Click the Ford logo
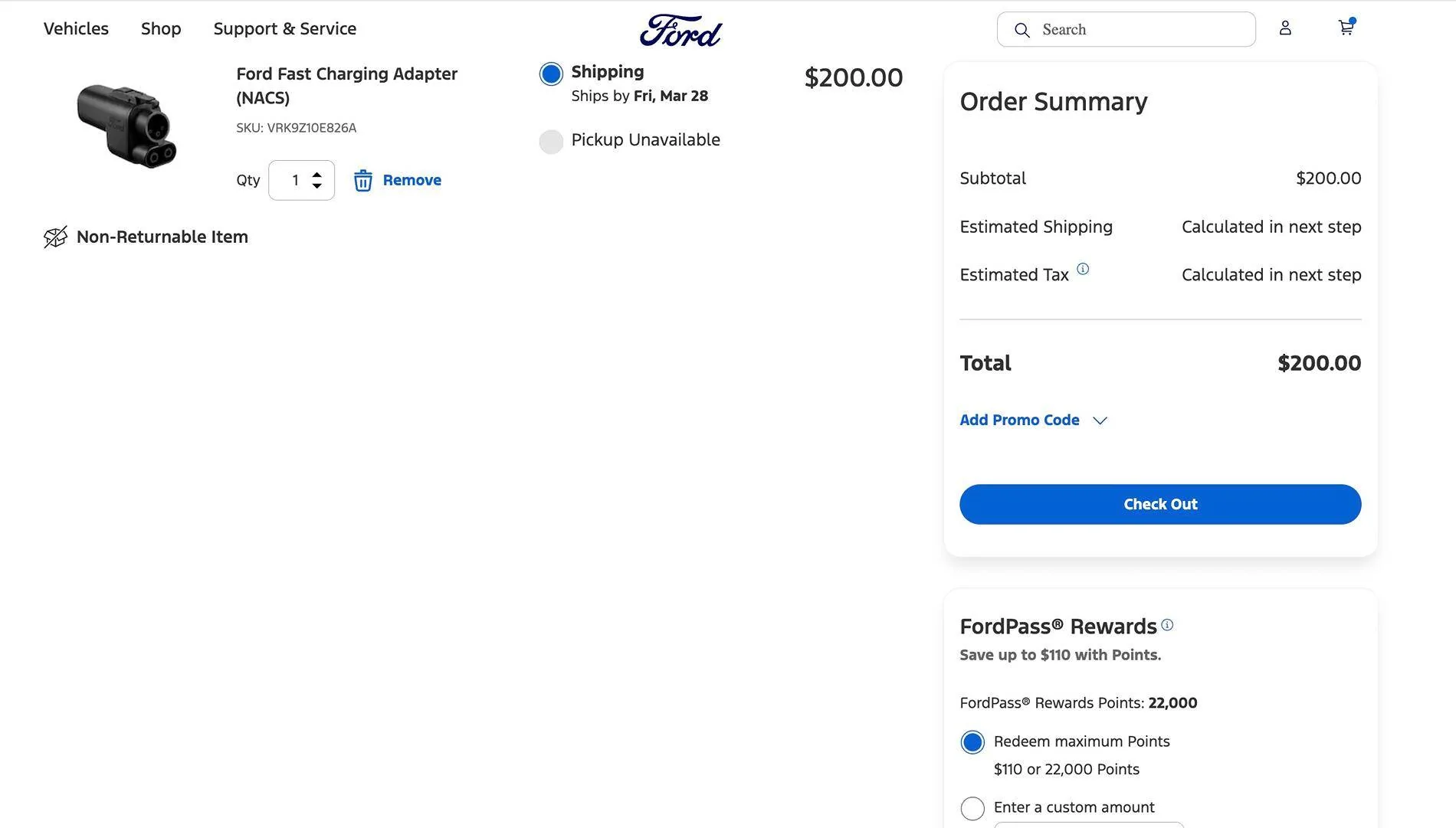The height and width of the screenshot is (828, 1456). click(x=680, y=31)
